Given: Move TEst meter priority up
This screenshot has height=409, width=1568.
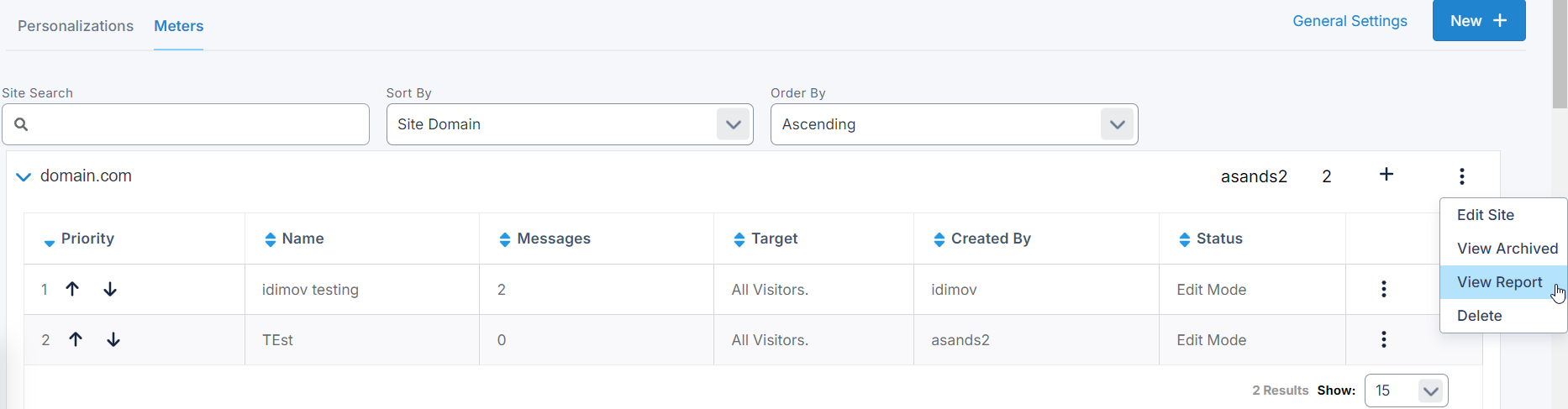Looking at the screenshot, I should coord(76,339).
